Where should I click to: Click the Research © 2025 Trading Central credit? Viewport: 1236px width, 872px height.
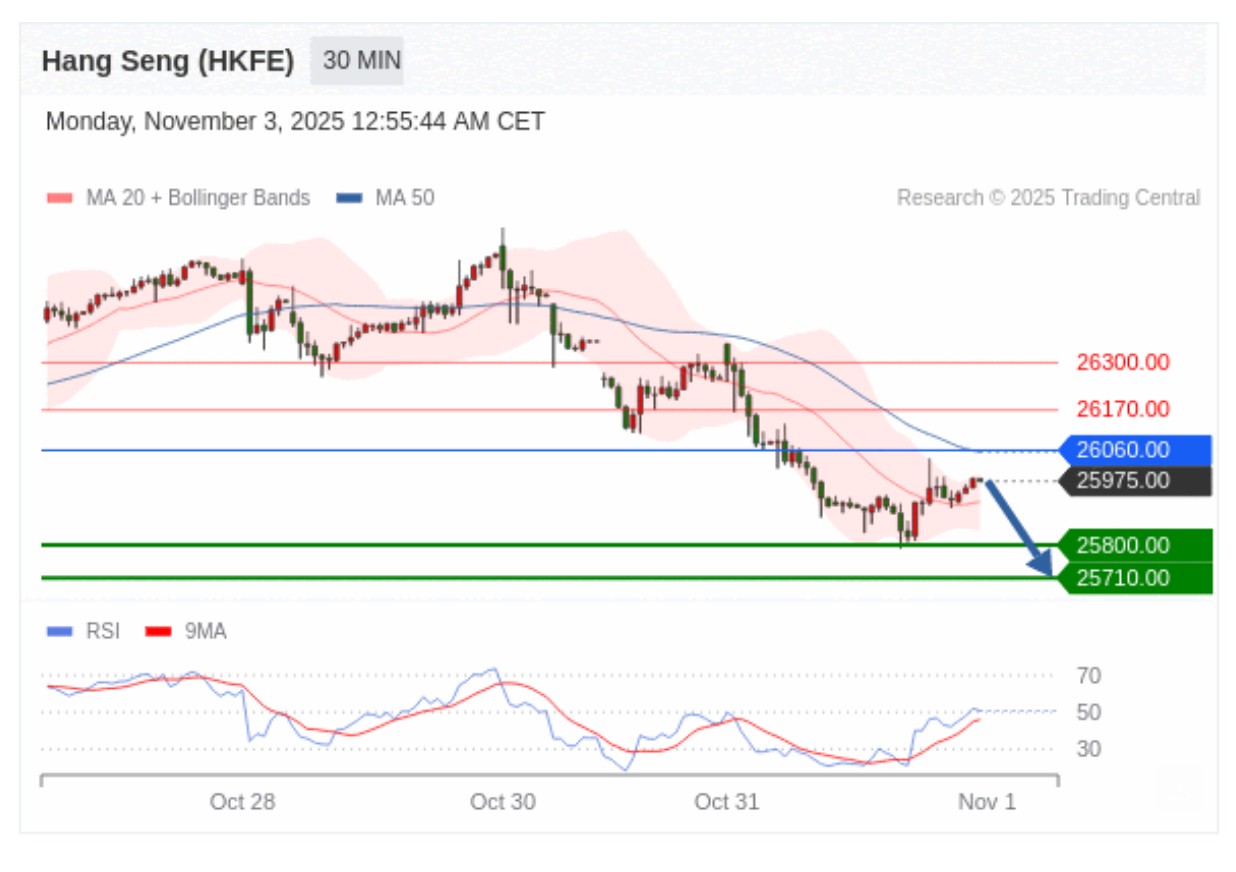click(1048, 198)
